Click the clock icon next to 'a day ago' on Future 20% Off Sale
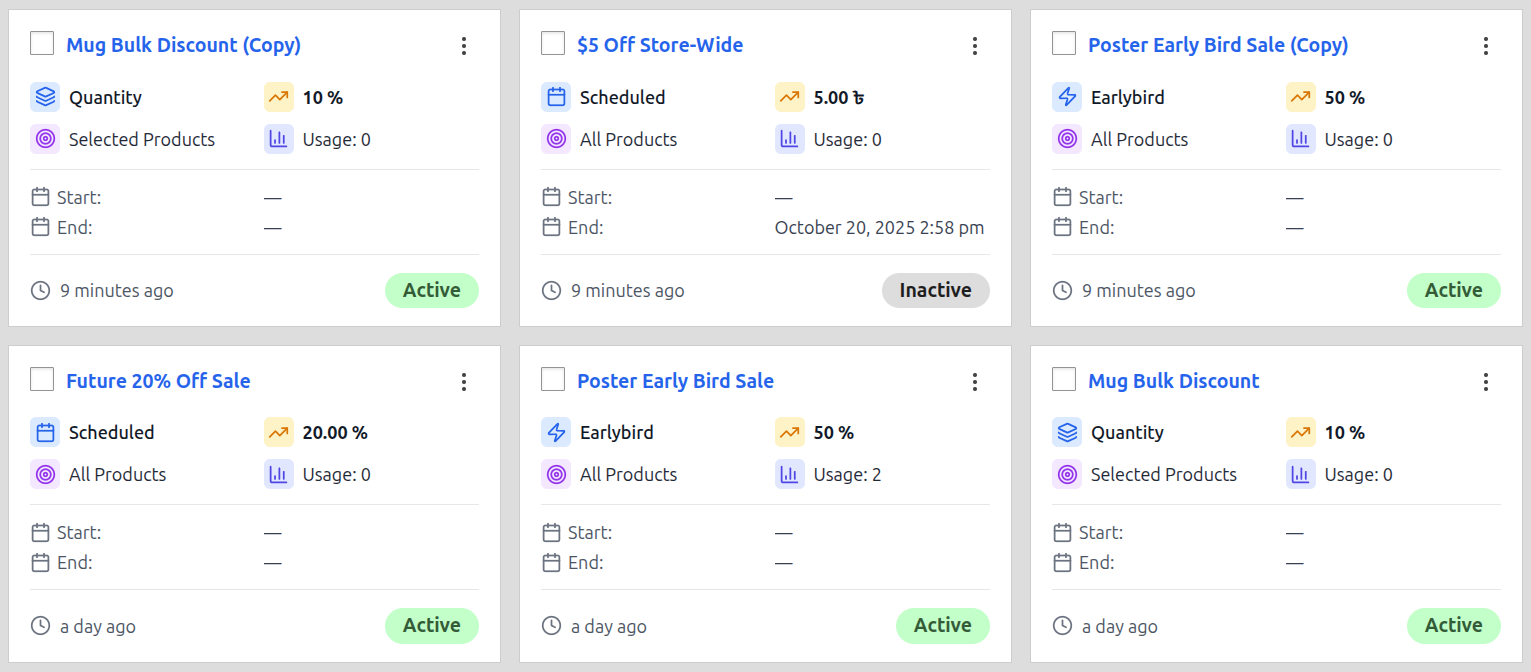 [x=40, y=625]
